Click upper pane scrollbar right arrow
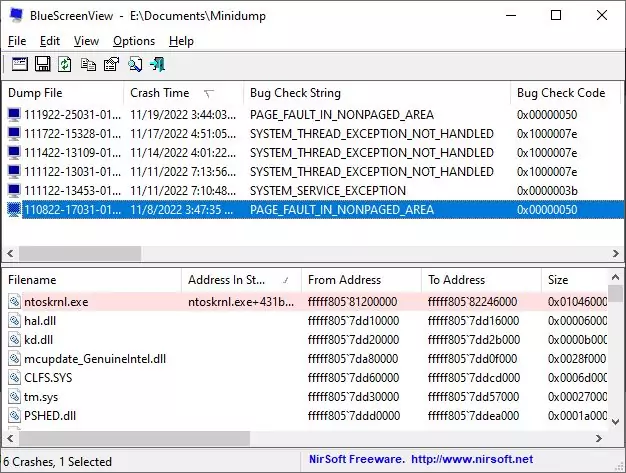The height and width of the screenshot is (473, 626). click(616, 253)
